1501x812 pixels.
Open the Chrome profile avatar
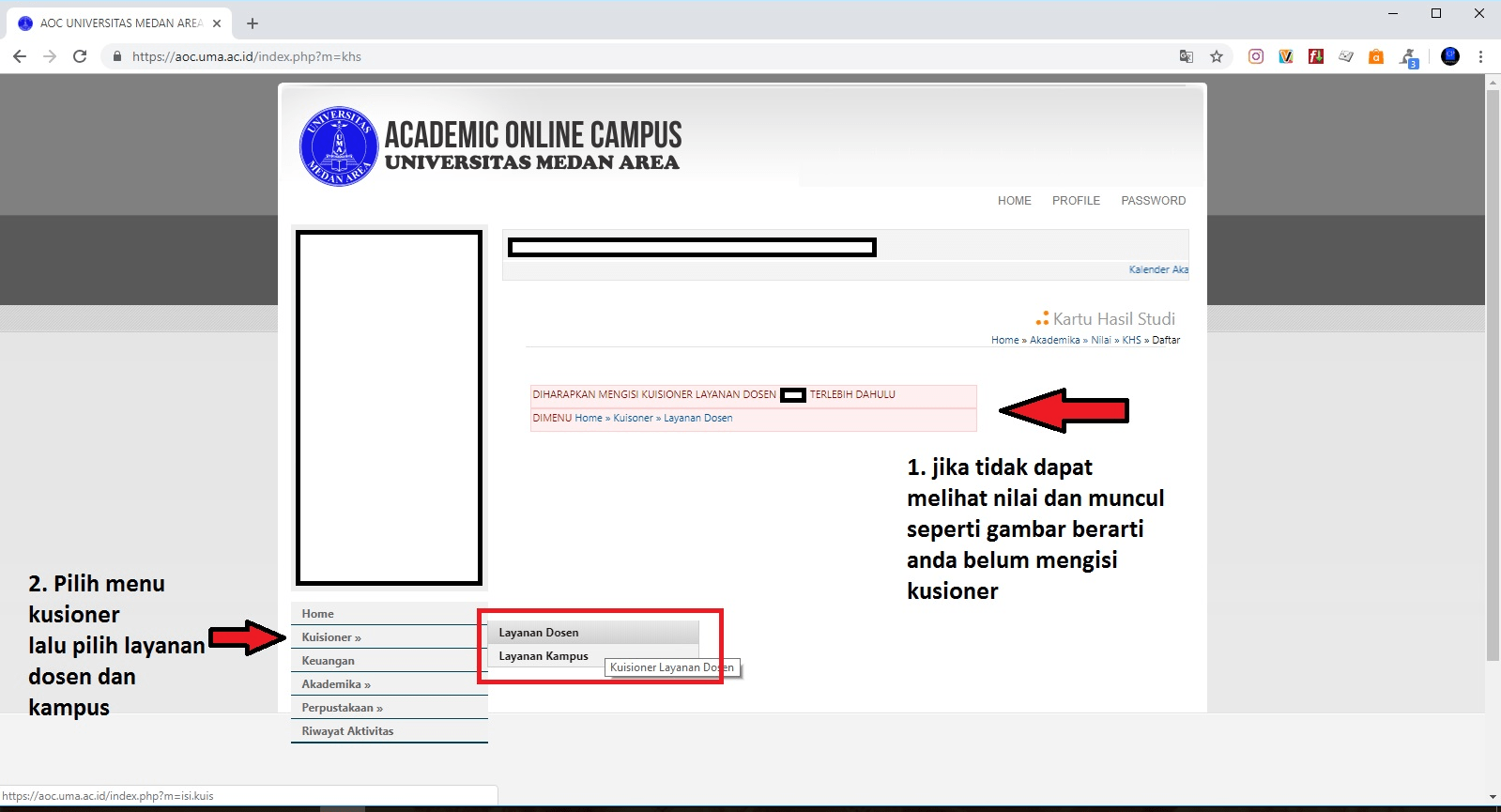pyautogui.click(x=1450, y=56)
